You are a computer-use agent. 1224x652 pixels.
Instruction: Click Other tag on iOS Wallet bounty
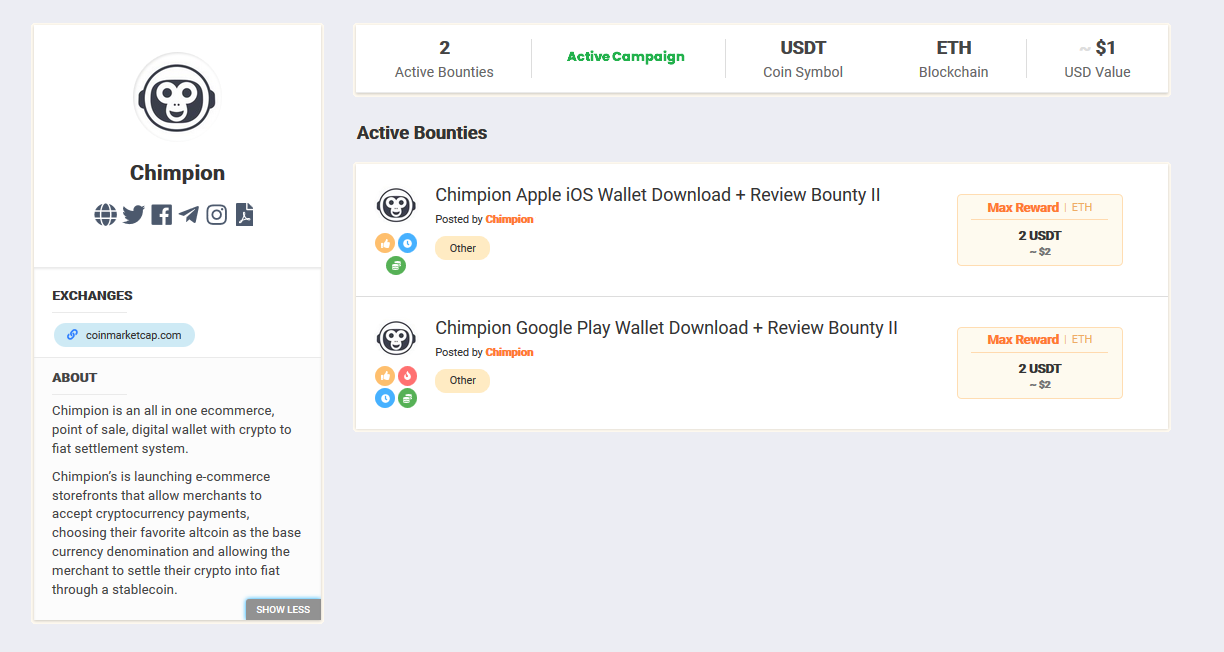(x=462, y=248)
